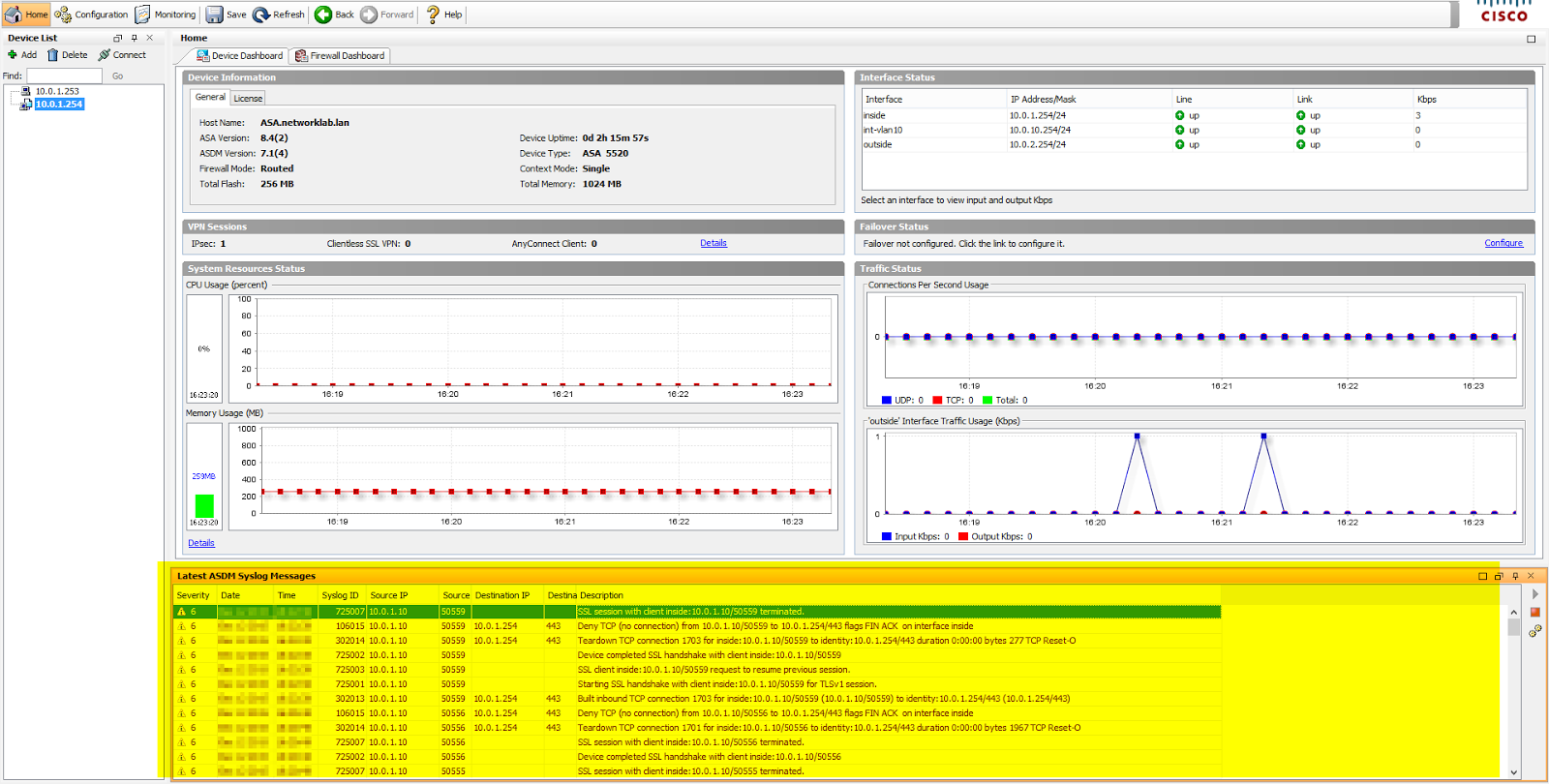Image resolution: width=1549 pixels, height=784 pixels.
Task: Click the Failover Configure link
Action: (x=1503, y=244)
